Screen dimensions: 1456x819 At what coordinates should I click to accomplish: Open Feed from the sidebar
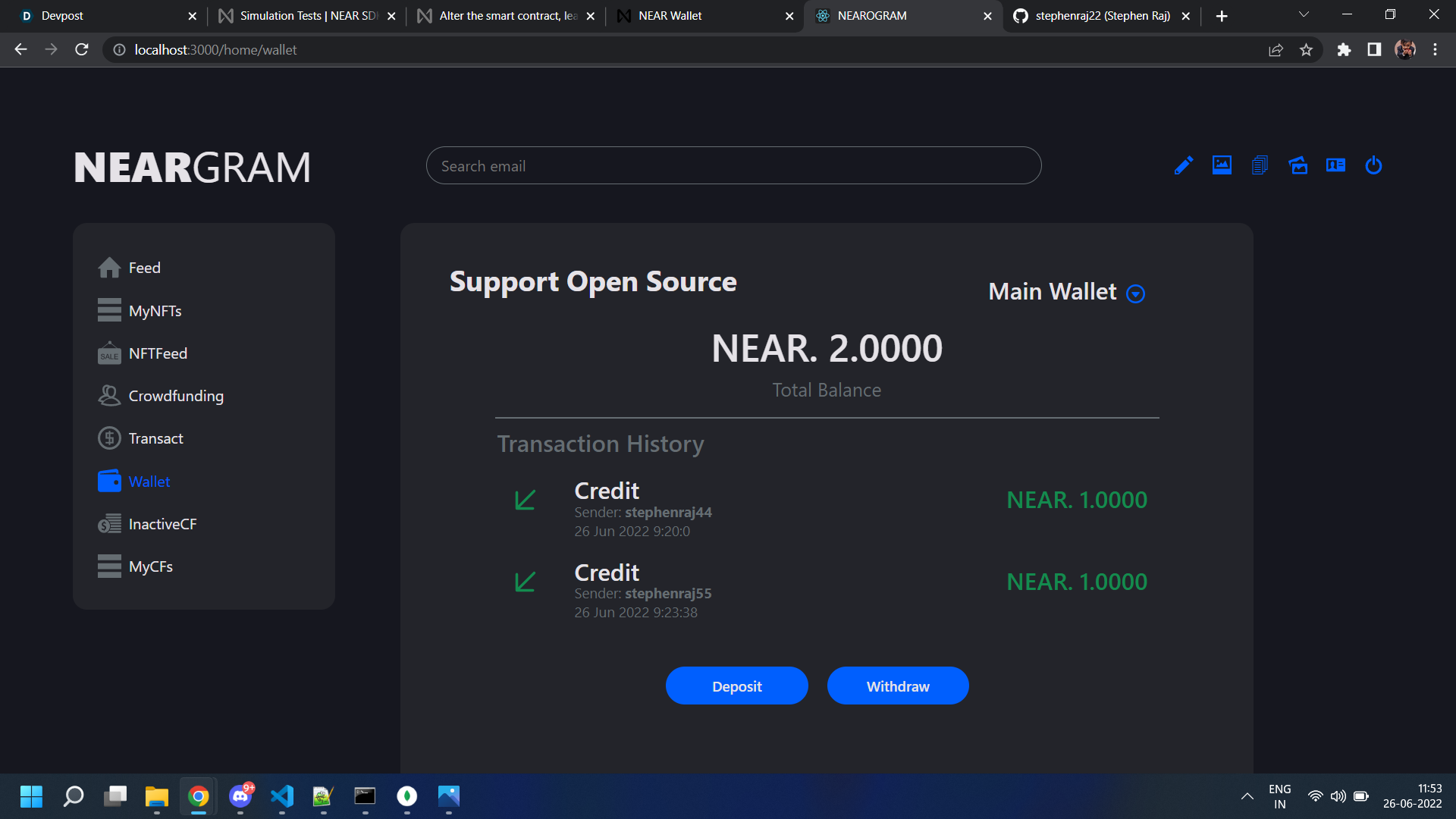pyautogui.click(x=144, y=268)
